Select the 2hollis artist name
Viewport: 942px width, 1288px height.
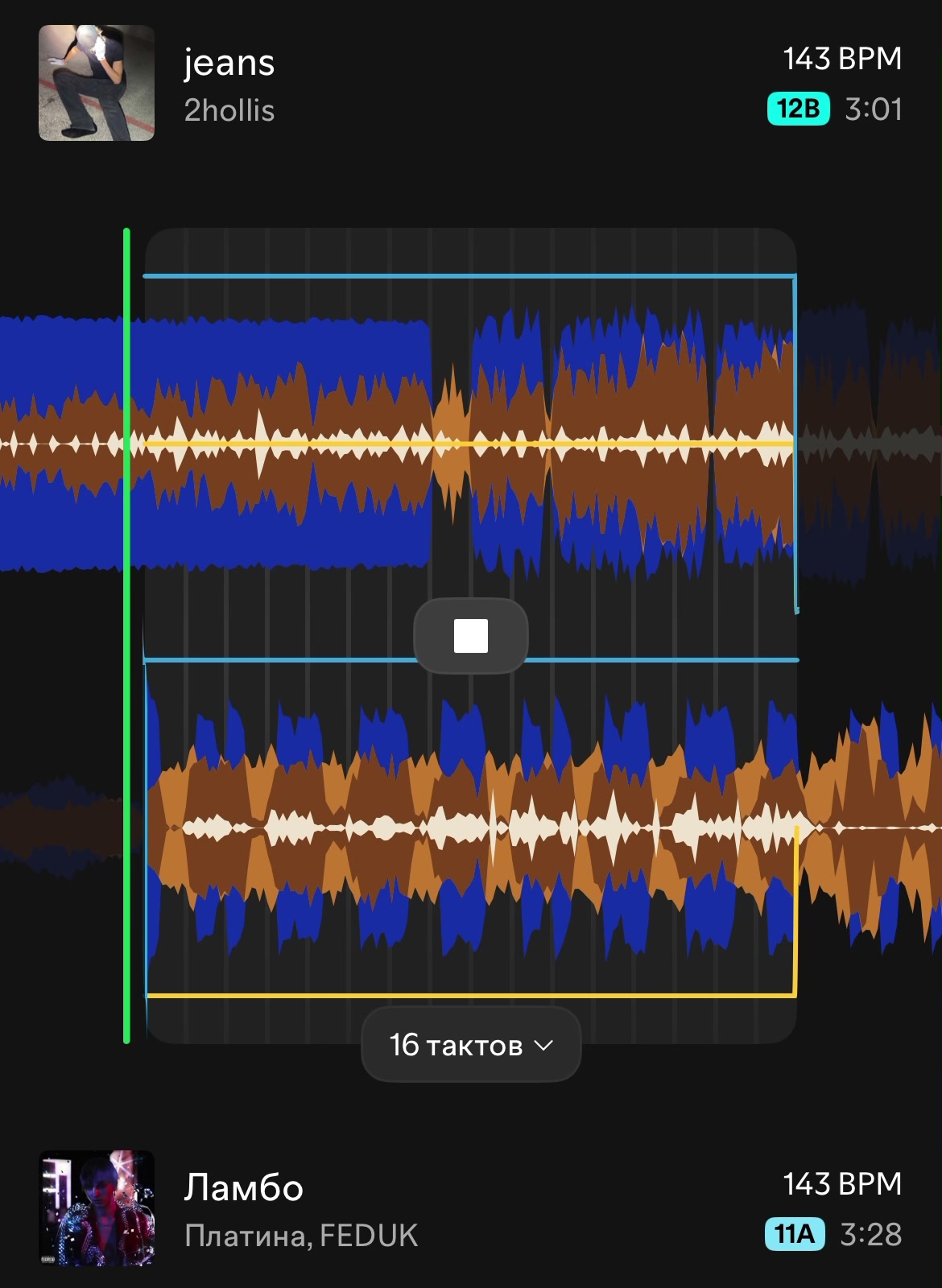click(x=229, y=110)
